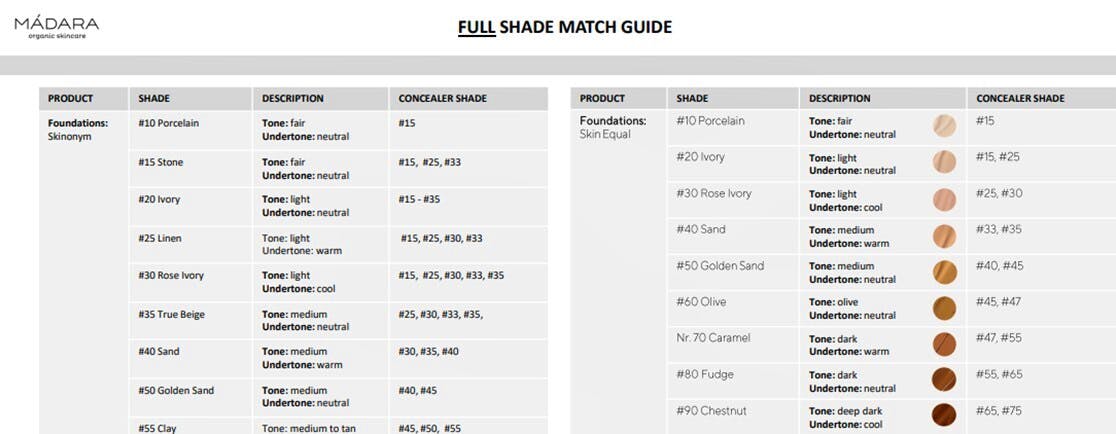Click the #40 Sand swatch circle
Screen dimensions: 1116x434
tap(944, 236)
